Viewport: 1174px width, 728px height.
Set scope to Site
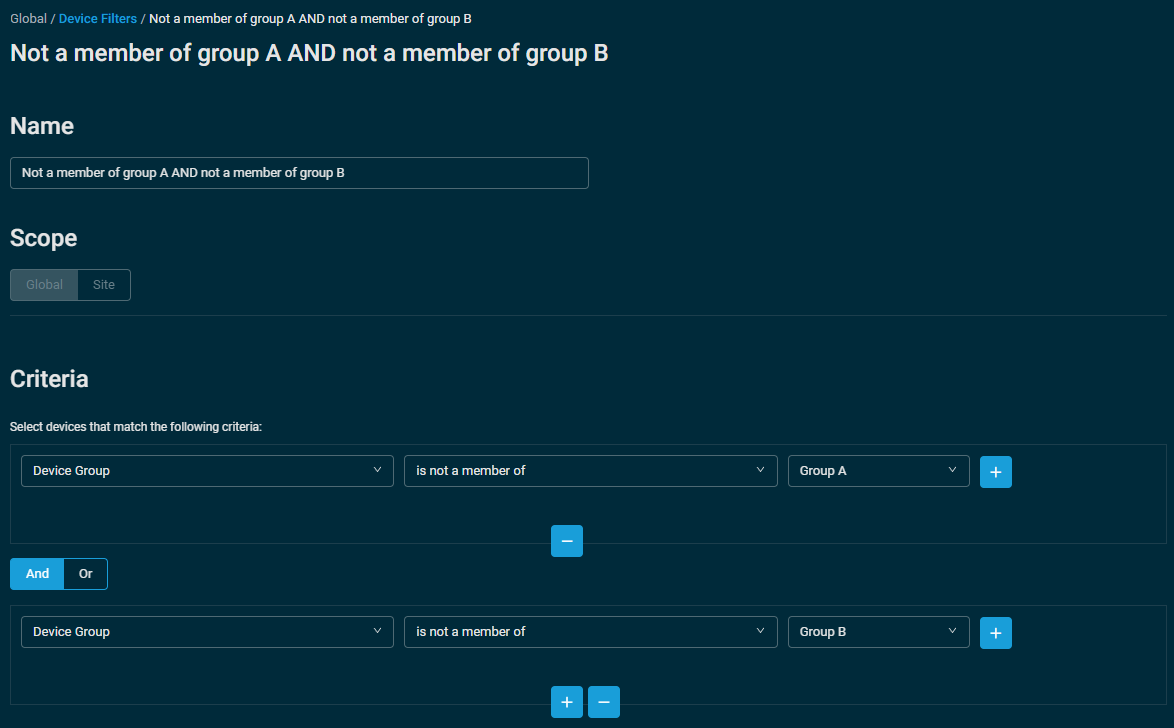coord(103,285)
